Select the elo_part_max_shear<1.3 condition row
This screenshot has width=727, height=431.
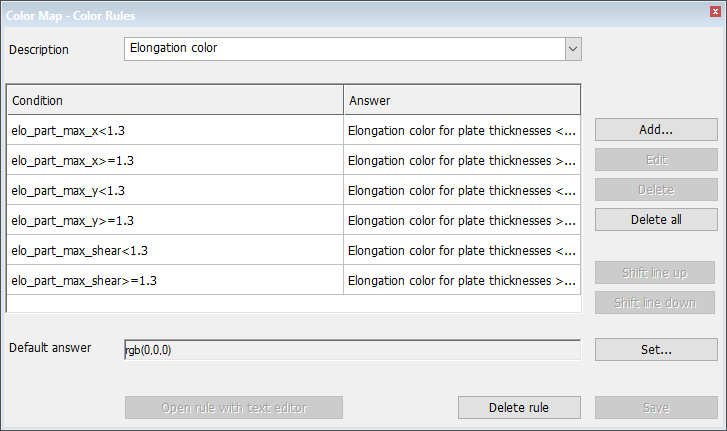[175, 250]
